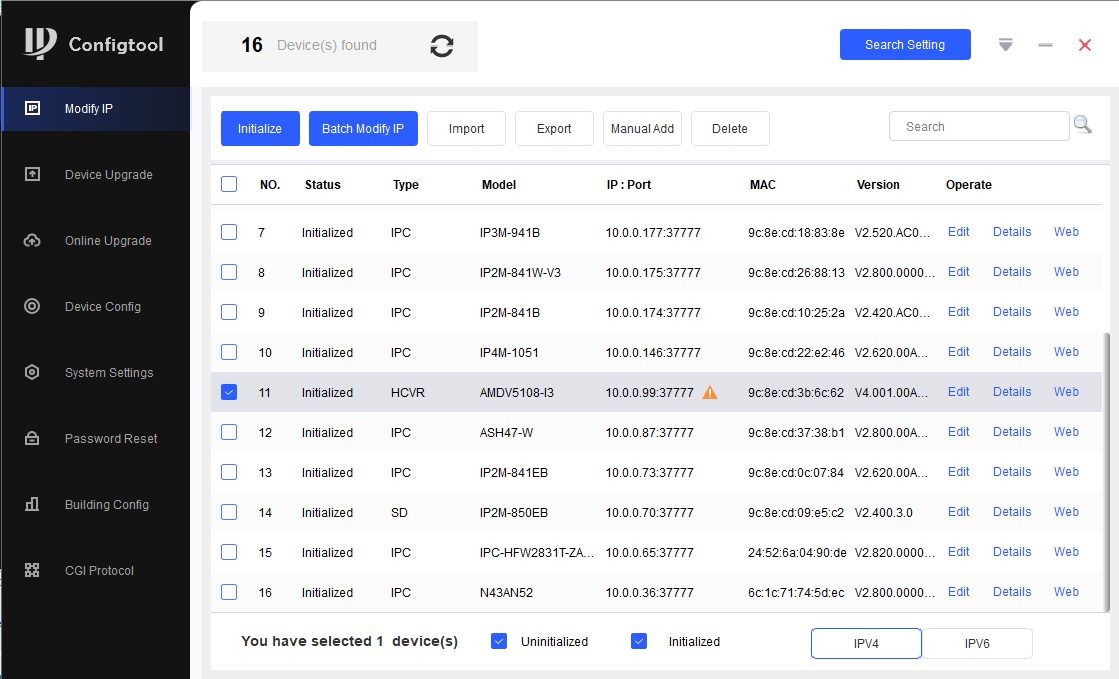Click version V2.400.3.0

883,513
